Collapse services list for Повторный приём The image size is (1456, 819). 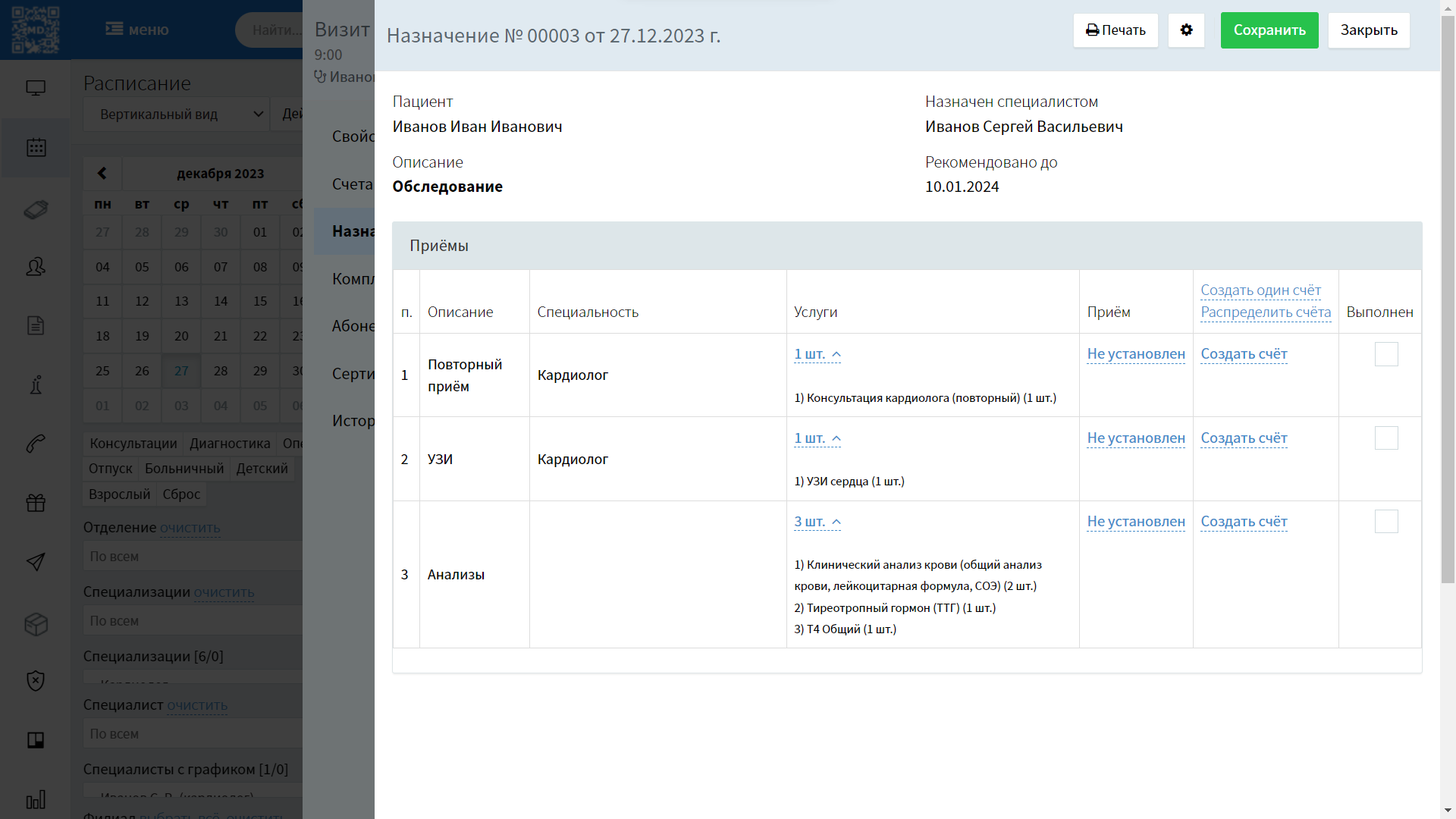pyautogui.click(x=817, y=354)
